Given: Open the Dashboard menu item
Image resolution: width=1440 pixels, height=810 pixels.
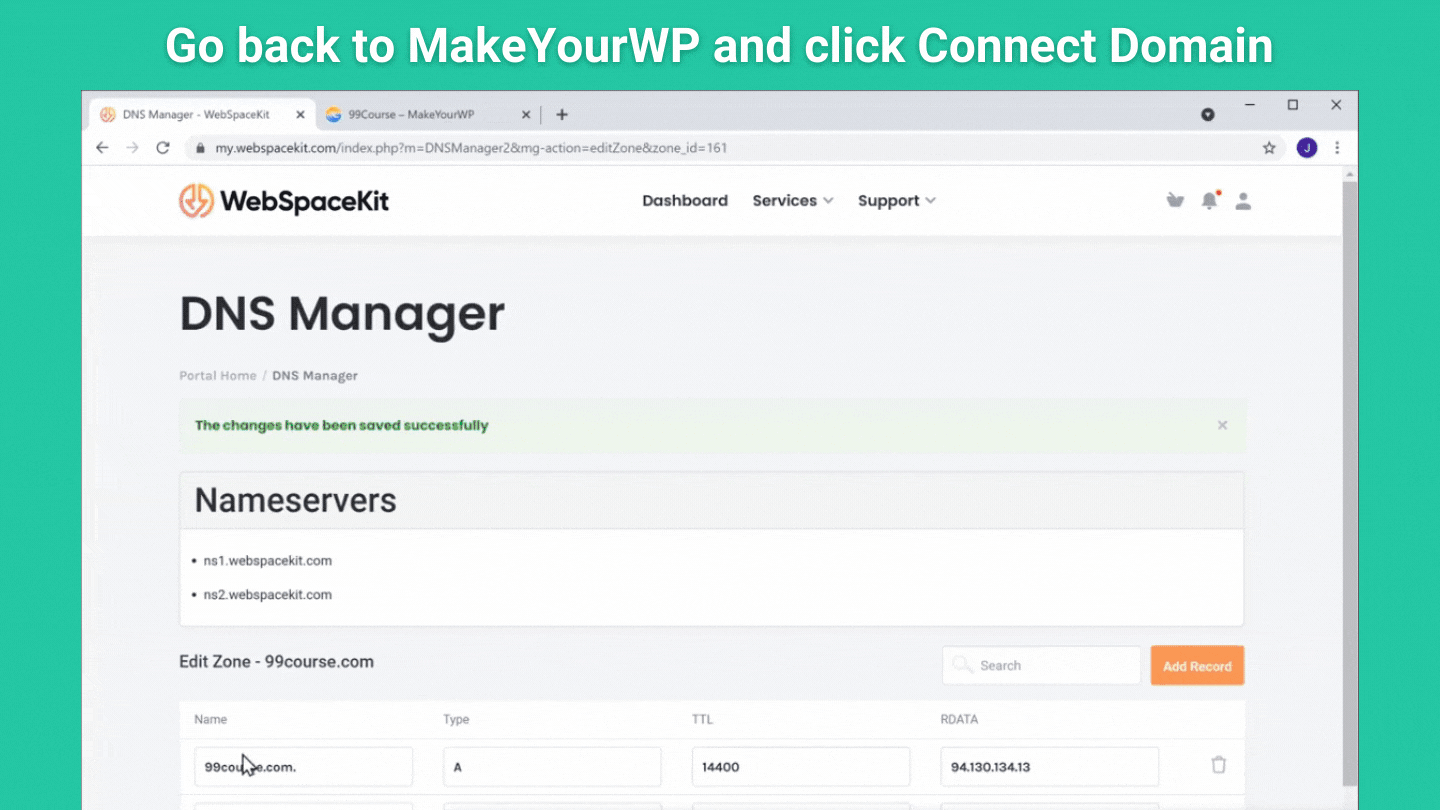Looking at the screenshot, I should [x=685, y=201].
